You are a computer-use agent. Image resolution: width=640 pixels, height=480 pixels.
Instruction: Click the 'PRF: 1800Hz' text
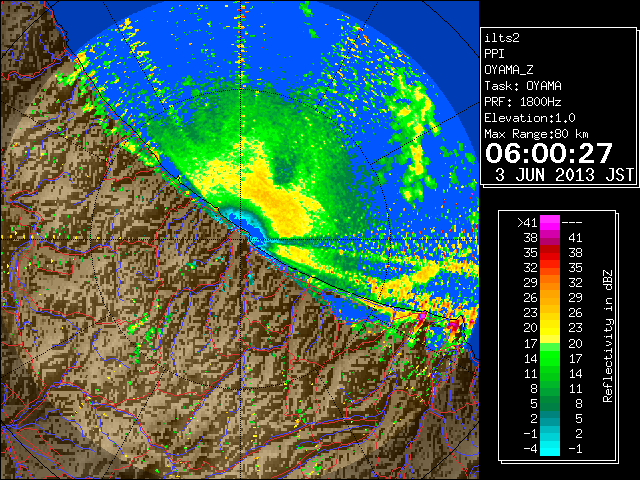click(x=522, y=102)
